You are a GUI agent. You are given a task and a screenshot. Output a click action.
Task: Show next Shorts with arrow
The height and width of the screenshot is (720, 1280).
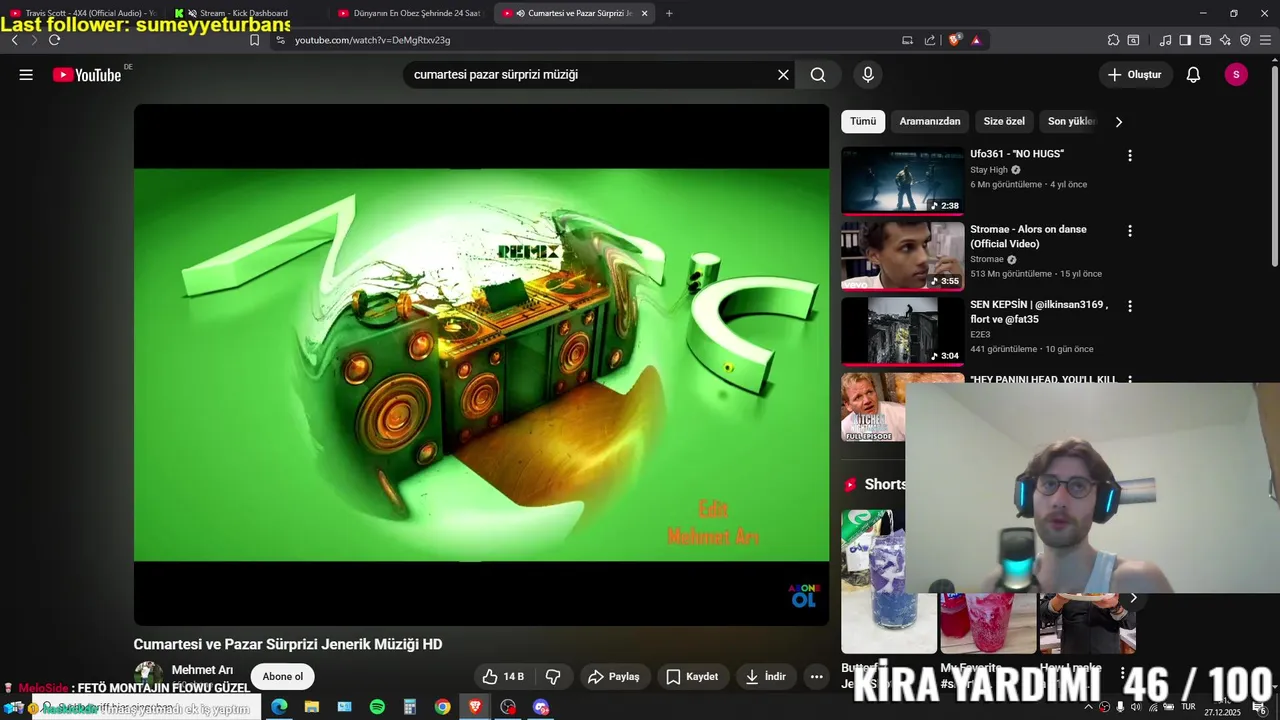click(x=1133, y=598)
